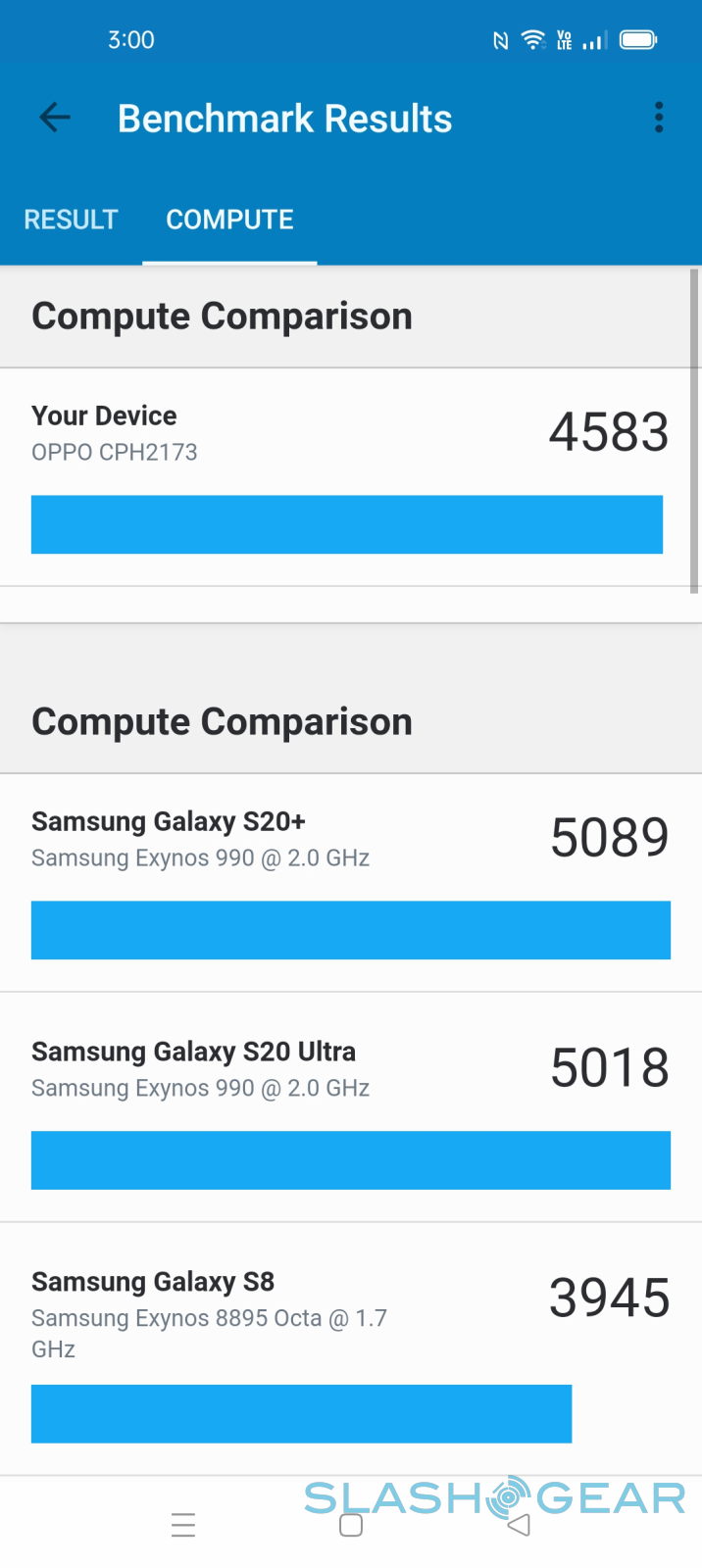702x1568 pixels.
Task: Tap the battery indicator icon
Action: point(638,40)
